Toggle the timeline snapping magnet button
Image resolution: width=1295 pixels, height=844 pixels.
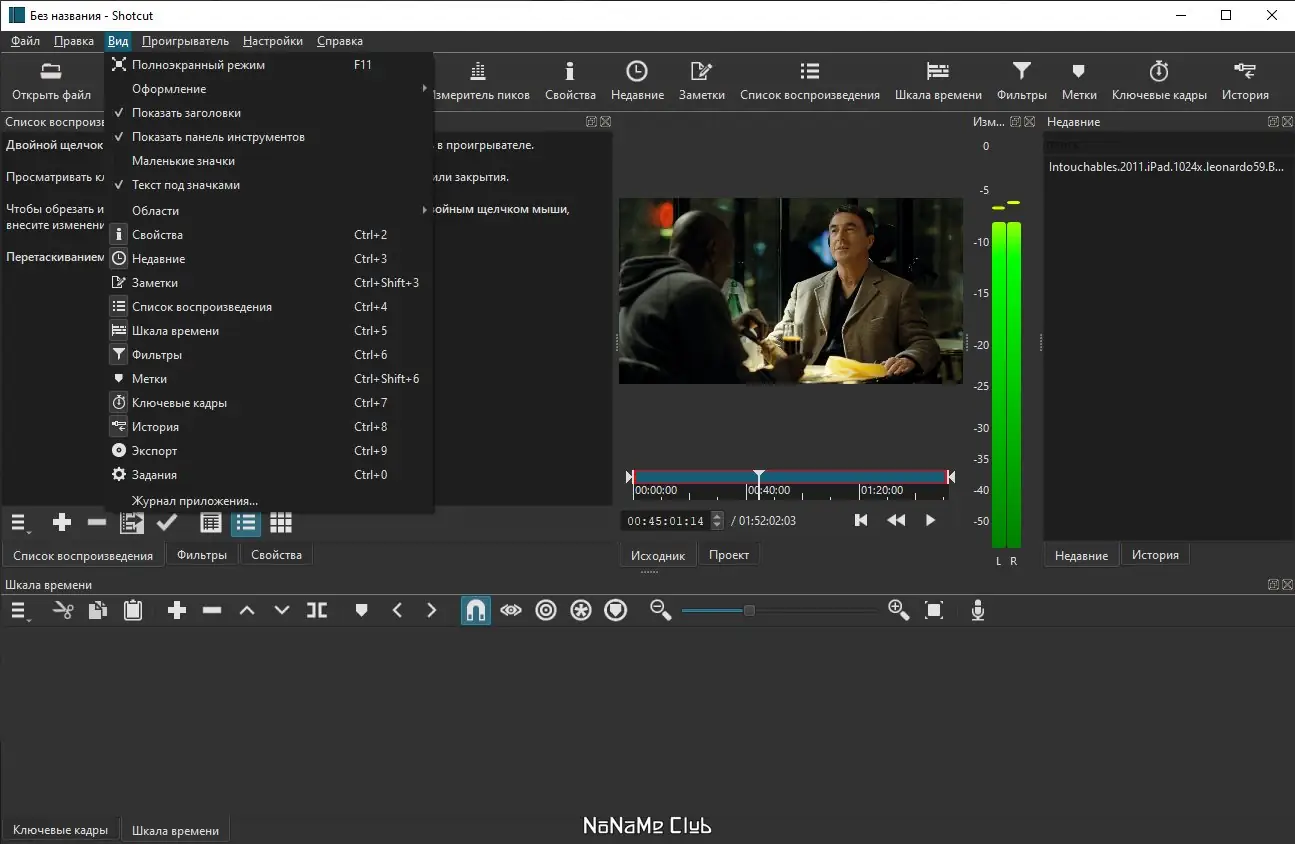(x=476, y=610)
